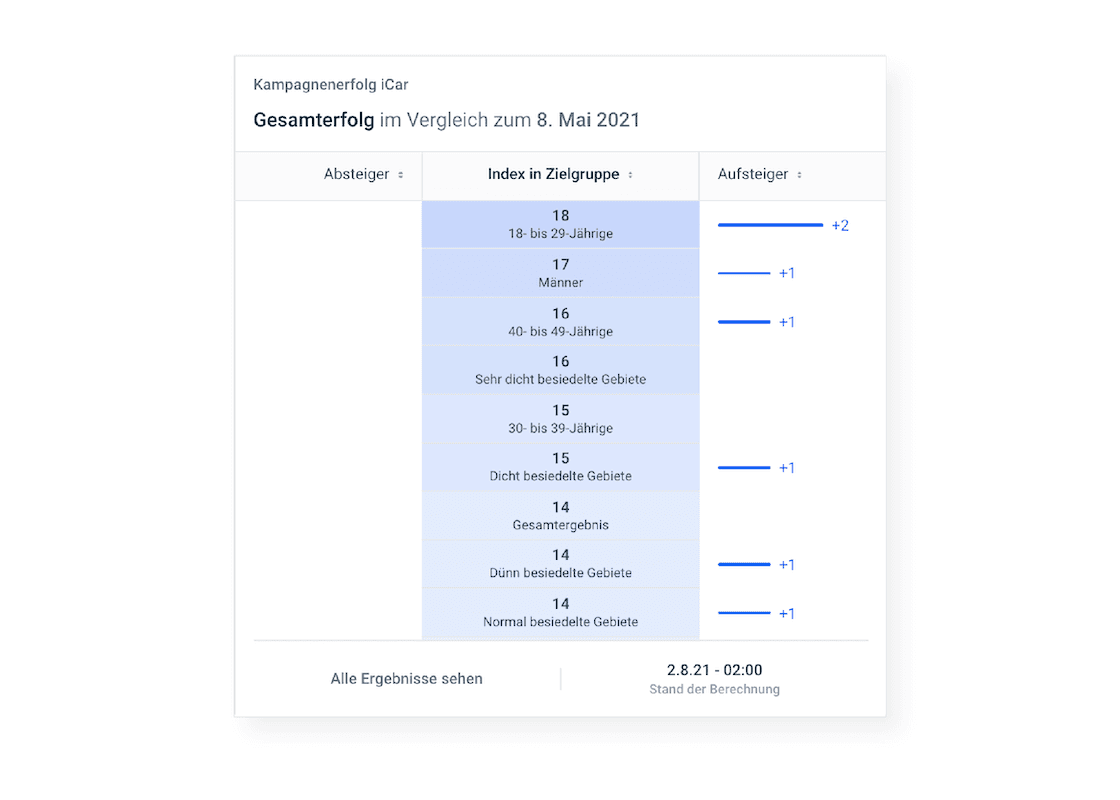Select the 18- bis 29-Jährige row
The image size is (1120, 800).
click(560, 224)
